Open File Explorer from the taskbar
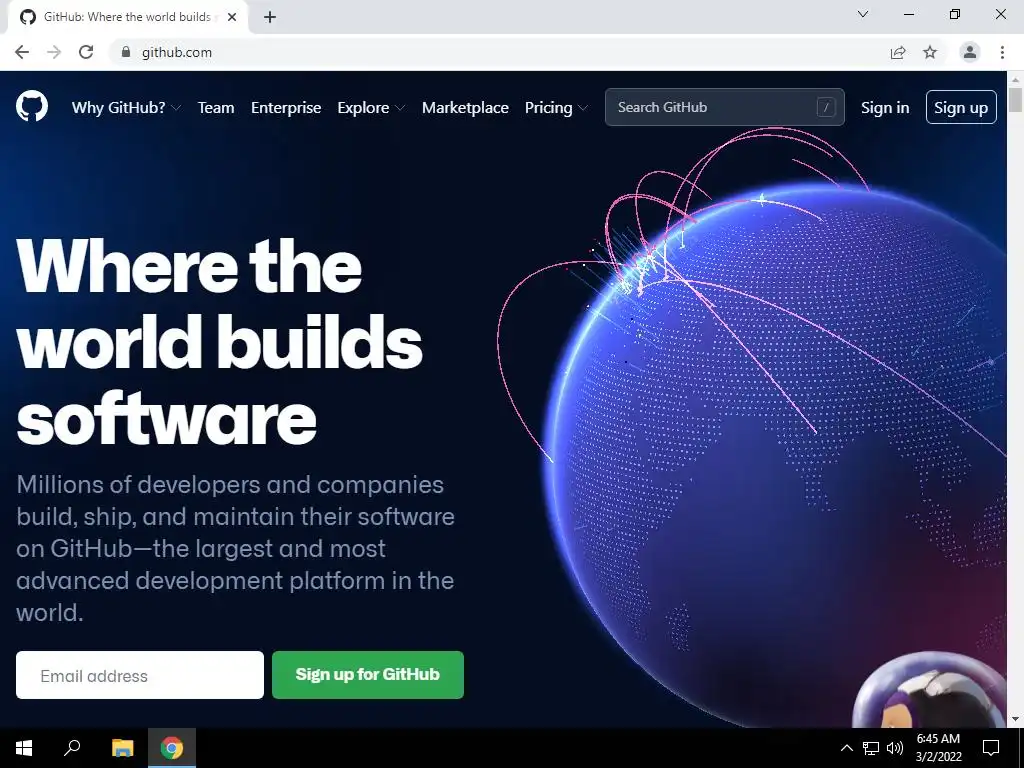 tap(122, 748)
